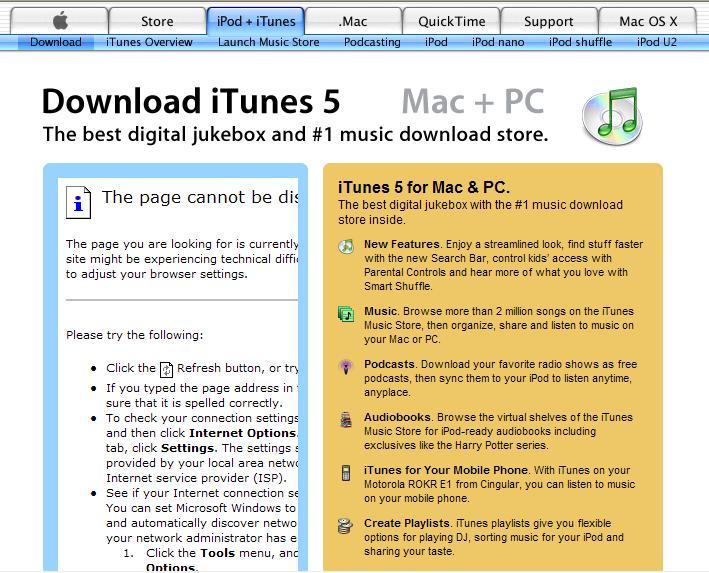Click the Apple logo tab
The width and height of the screenshot is (709, 573).
coord(60,20)
